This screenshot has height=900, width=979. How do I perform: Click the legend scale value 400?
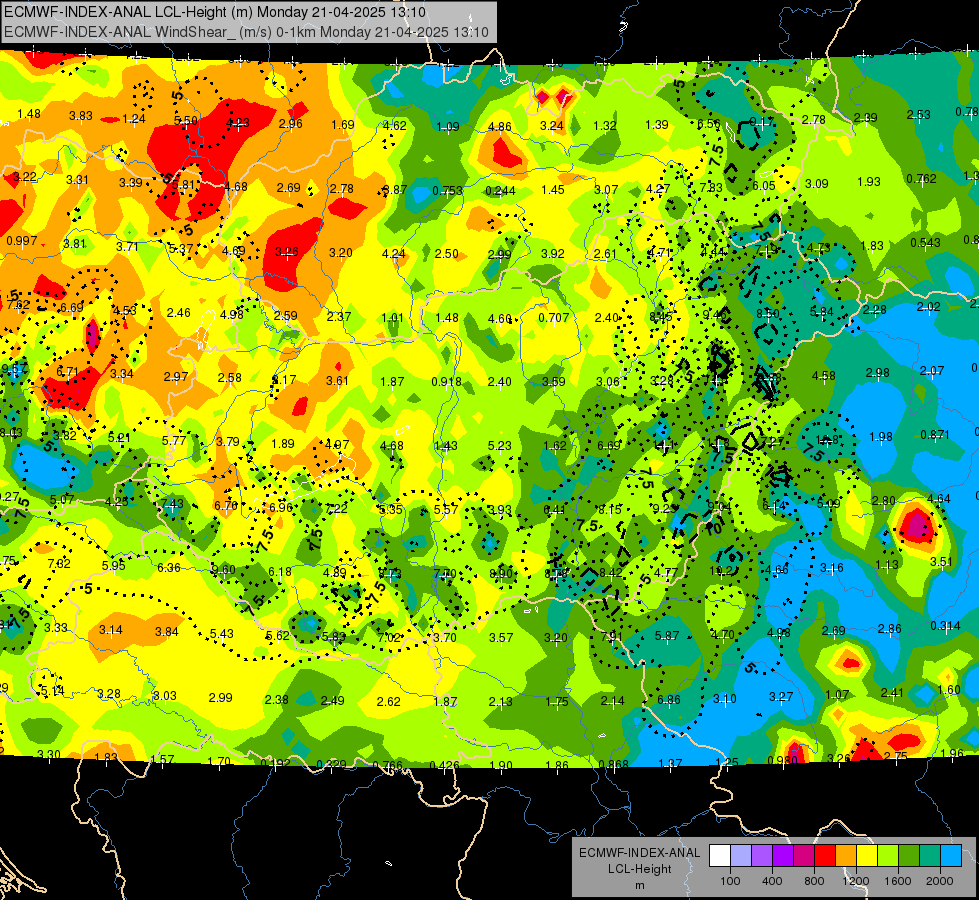tap(772, 881)
